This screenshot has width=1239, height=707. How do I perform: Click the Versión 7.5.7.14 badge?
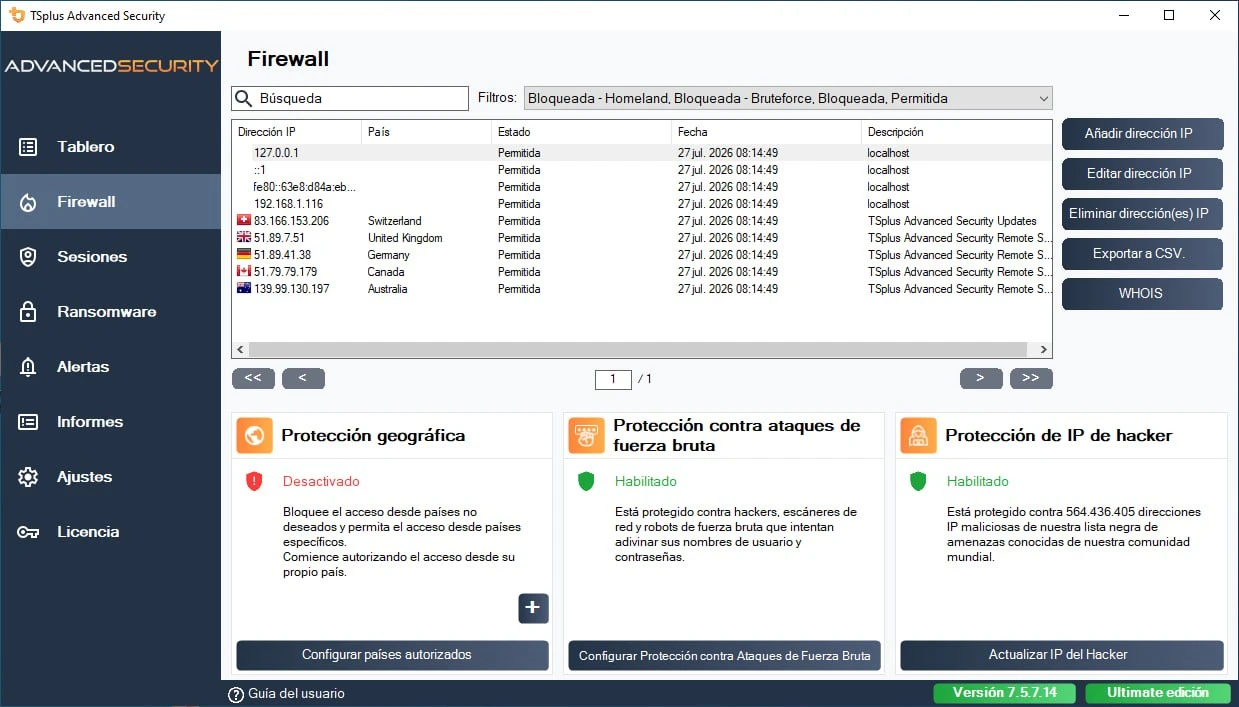1005,693
